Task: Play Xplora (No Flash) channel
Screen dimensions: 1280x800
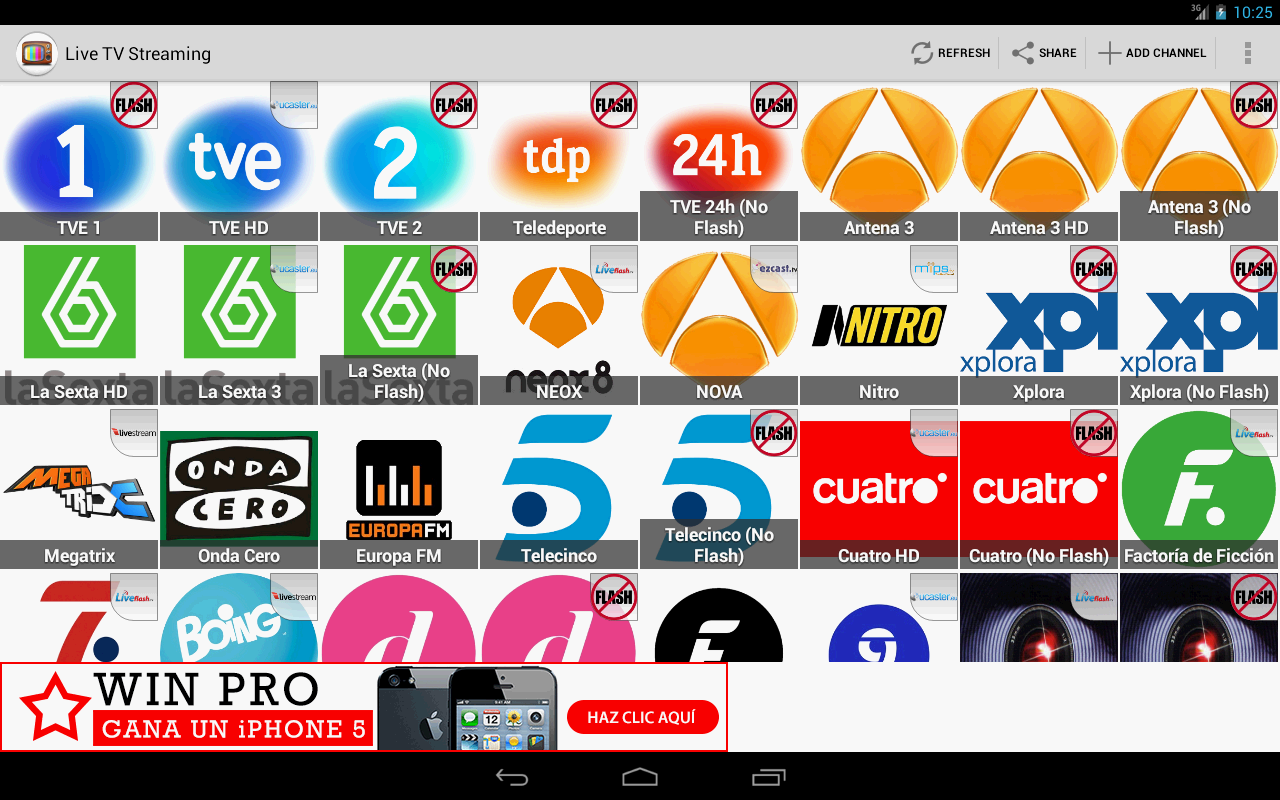Action: (x=1199, y=325)
